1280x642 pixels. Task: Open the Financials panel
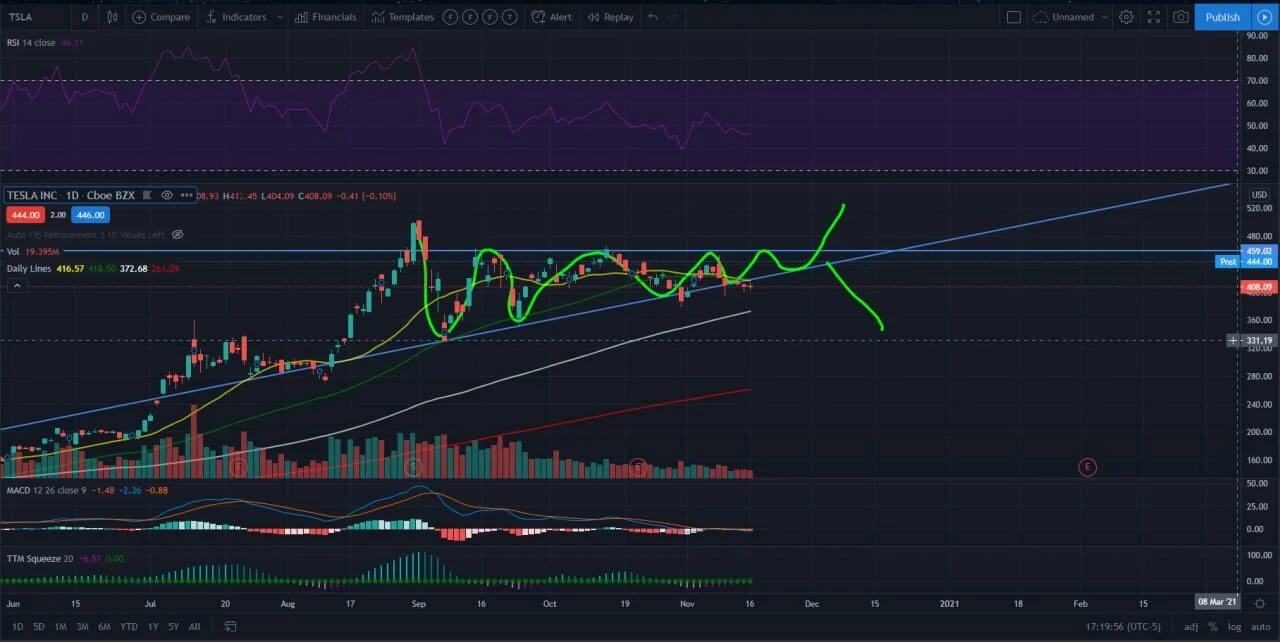pos(325,17)
